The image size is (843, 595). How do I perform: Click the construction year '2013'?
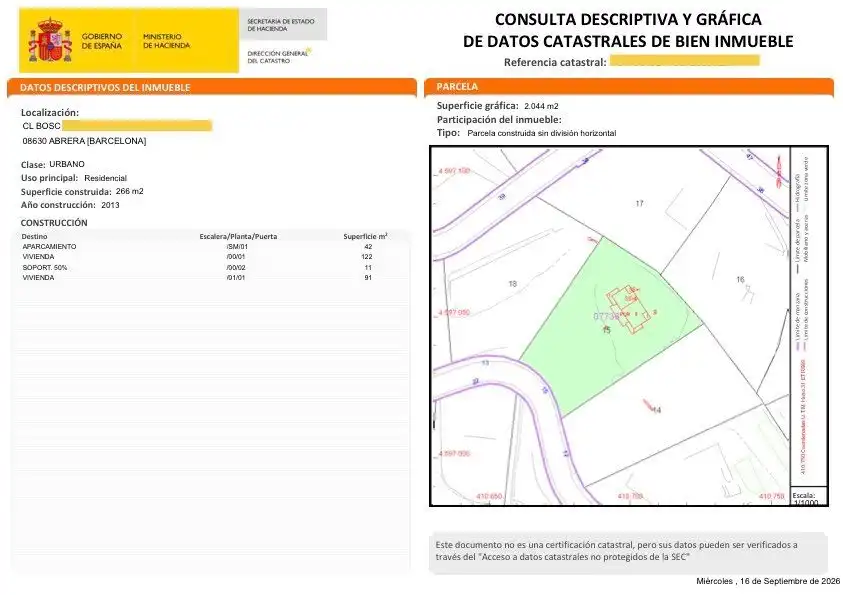[110, 205]
